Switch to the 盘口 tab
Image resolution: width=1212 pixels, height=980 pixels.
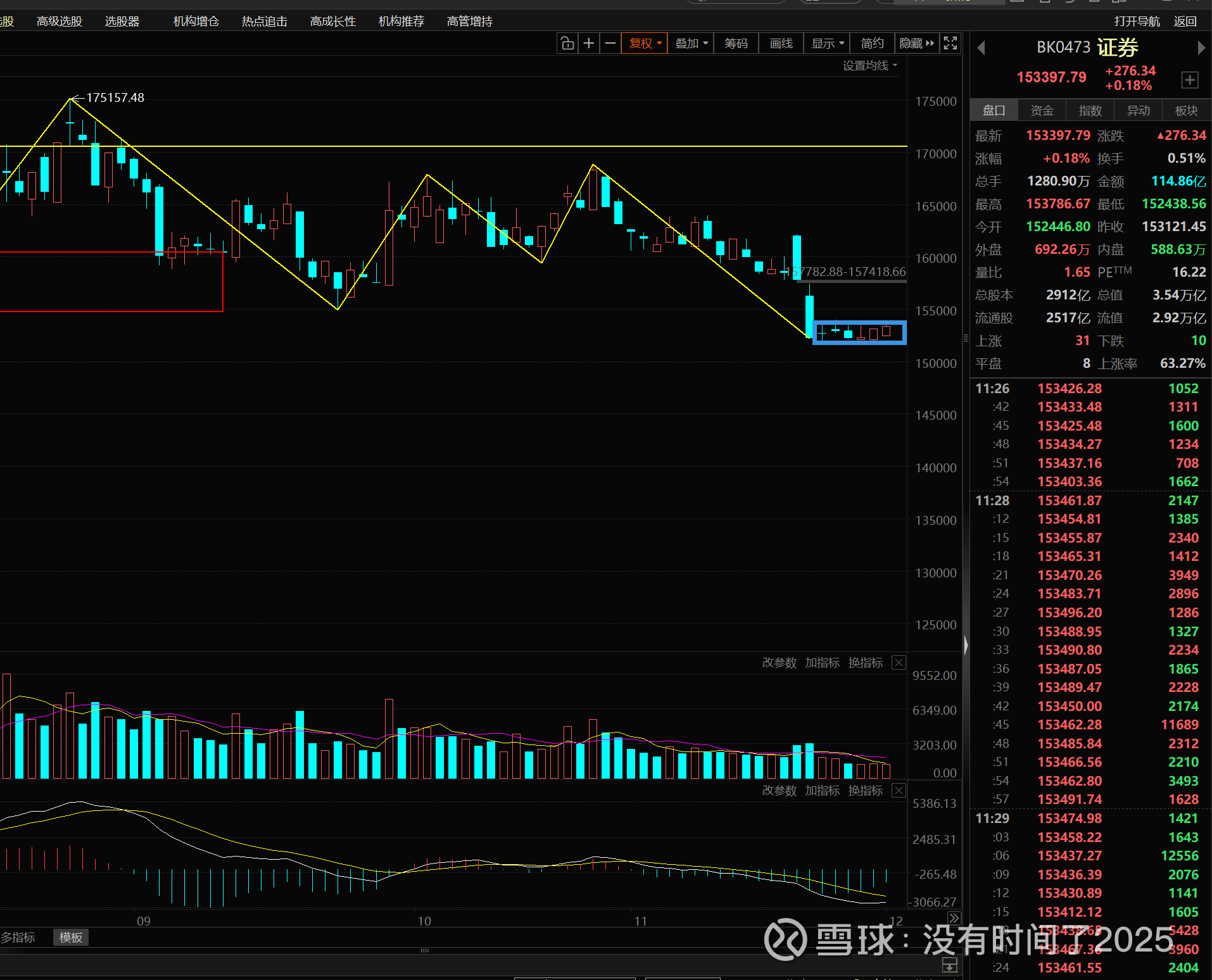[x=994, y=111]
